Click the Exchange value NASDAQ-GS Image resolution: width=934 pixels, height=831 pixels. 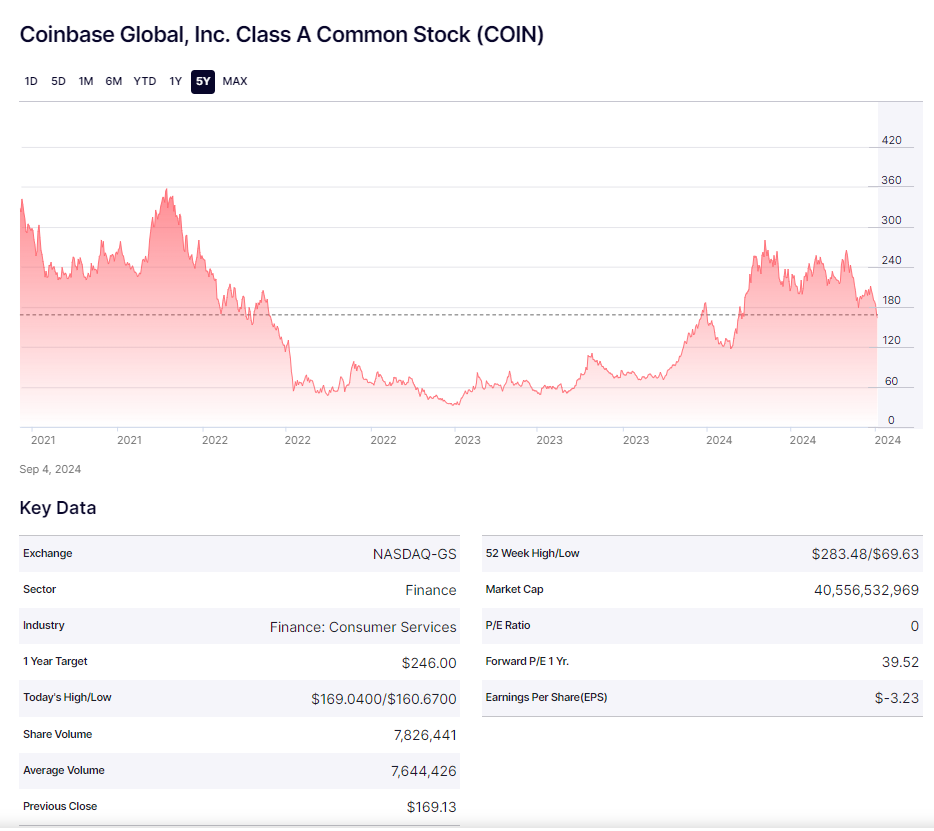click(415, 554)
